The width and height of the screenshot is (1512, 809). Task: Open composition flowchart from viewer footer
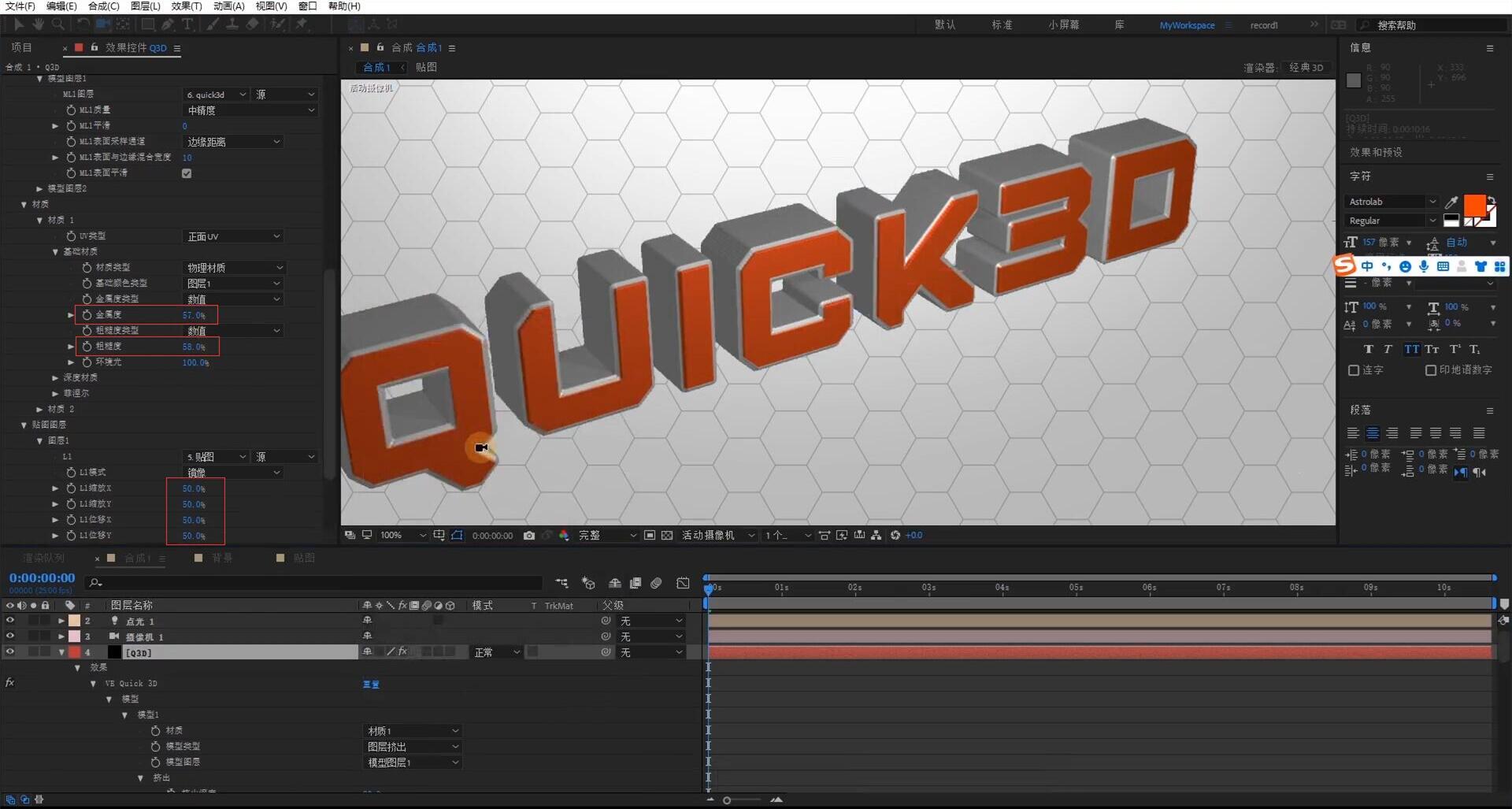pos(876,535)
